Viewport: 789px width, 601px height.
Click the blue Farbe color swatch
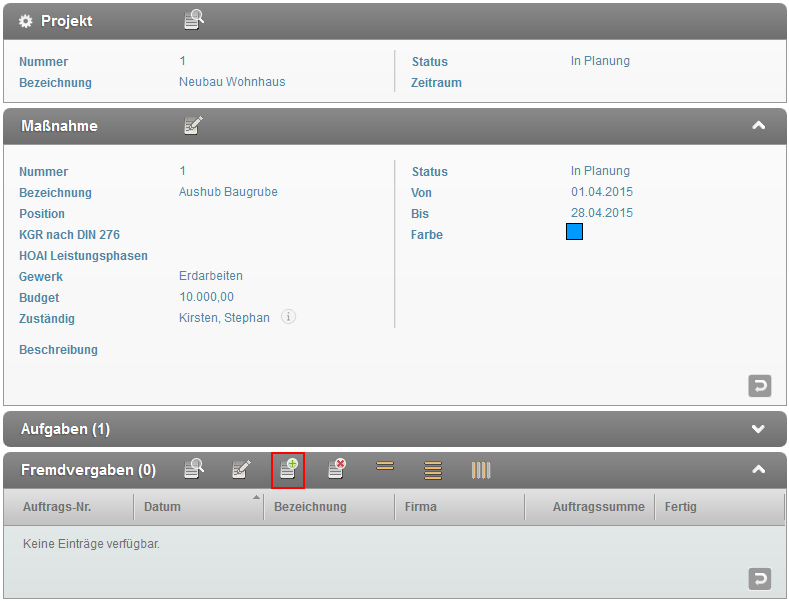click(574, 232)
